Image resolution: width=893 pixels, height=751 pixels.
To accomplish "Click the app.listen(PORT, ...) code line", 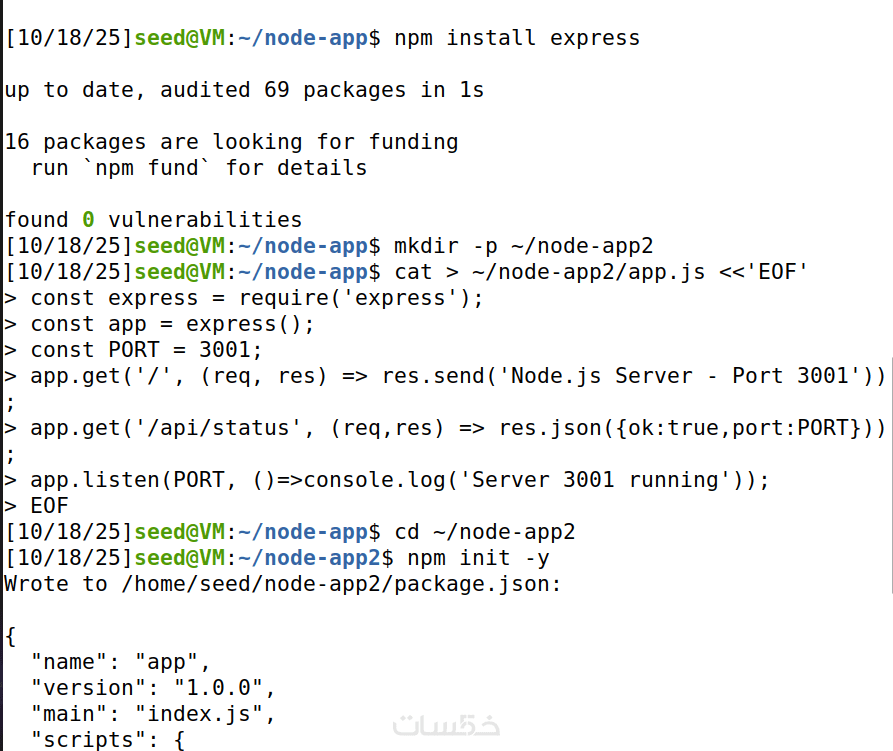I will [400, 480].
